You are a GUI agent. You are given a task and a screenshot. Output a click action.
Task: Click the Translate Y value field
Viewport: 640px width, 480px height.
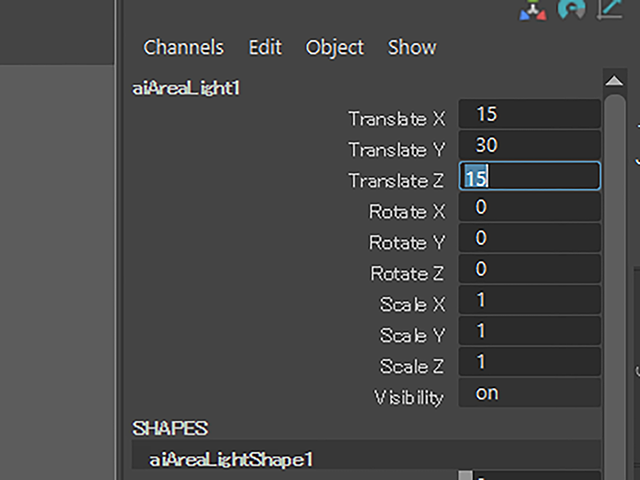point(529,145)
